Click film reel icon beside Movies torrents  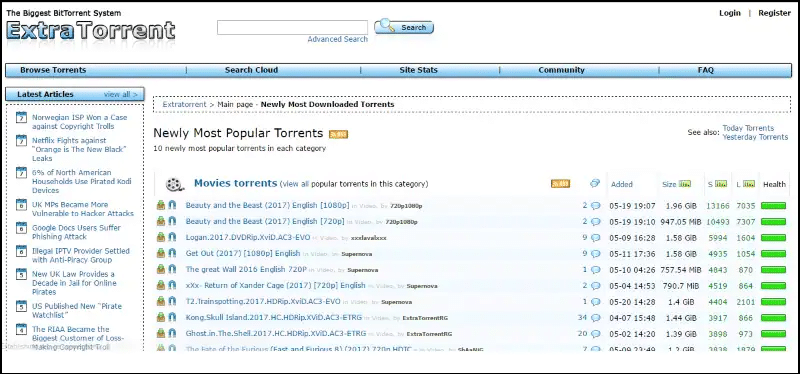tap(174, 184)
